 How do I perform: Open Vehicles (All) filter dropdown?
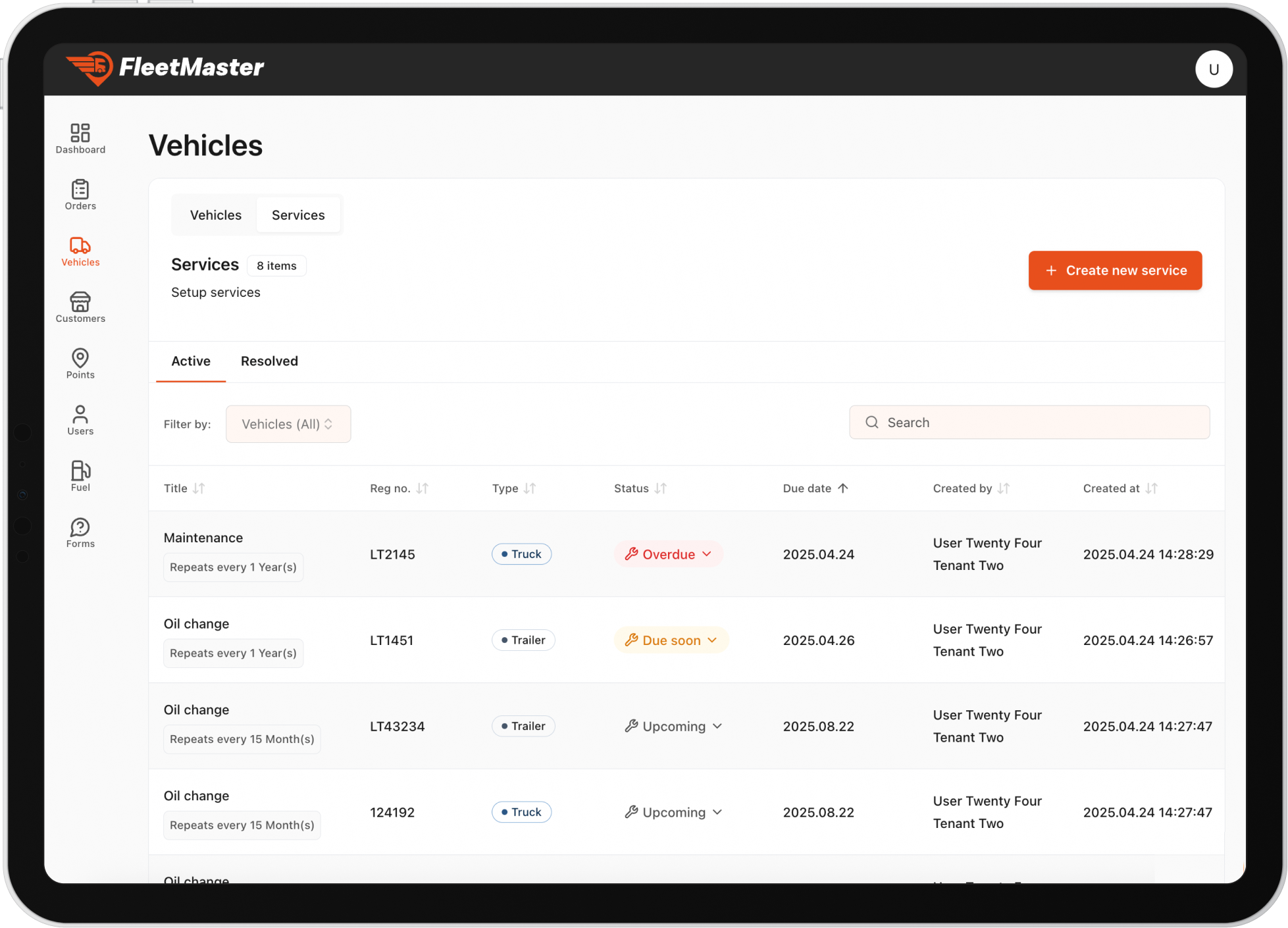(x=288, y=424)
